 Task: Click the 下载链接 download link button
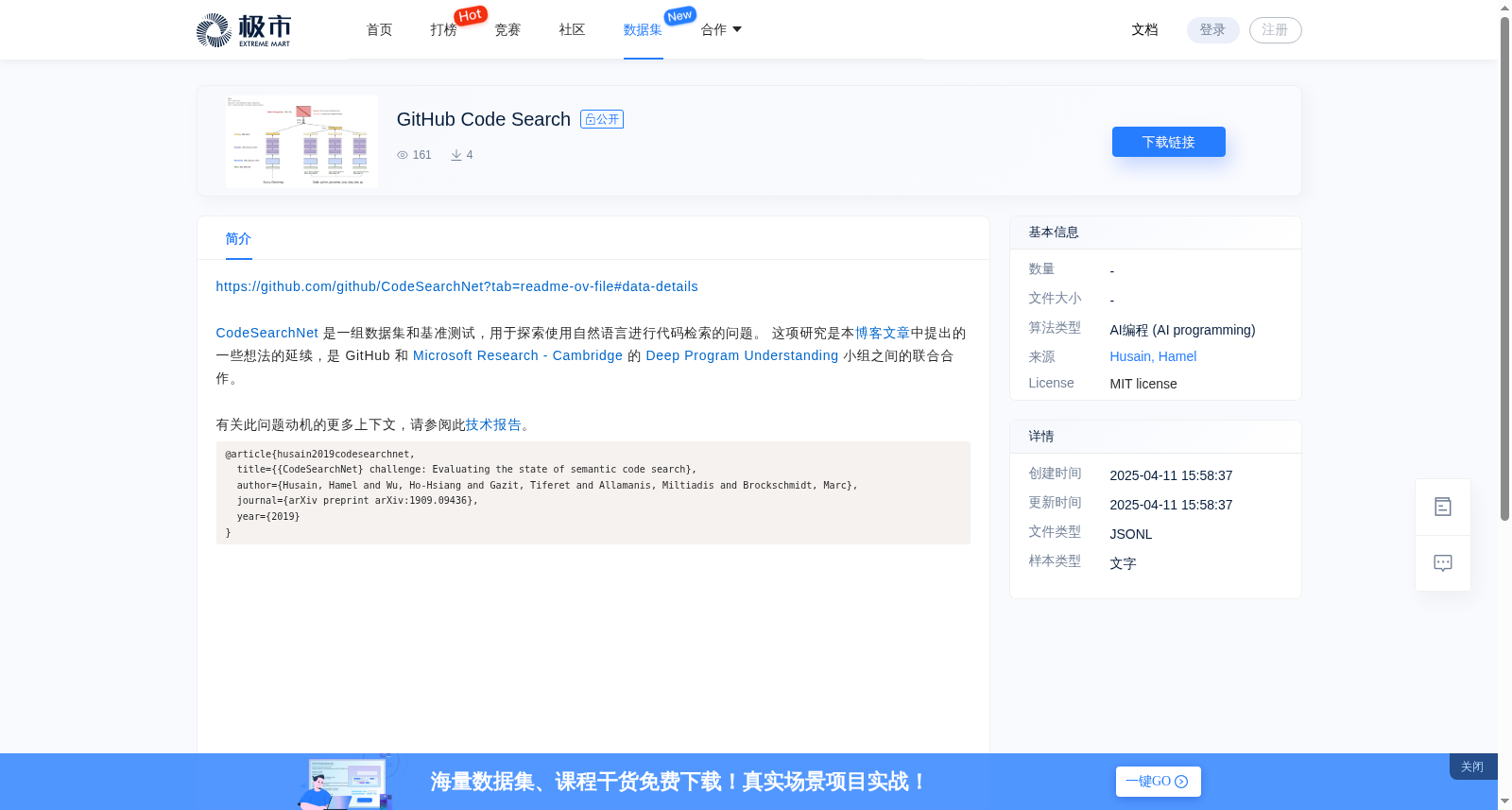point(1169,142)
